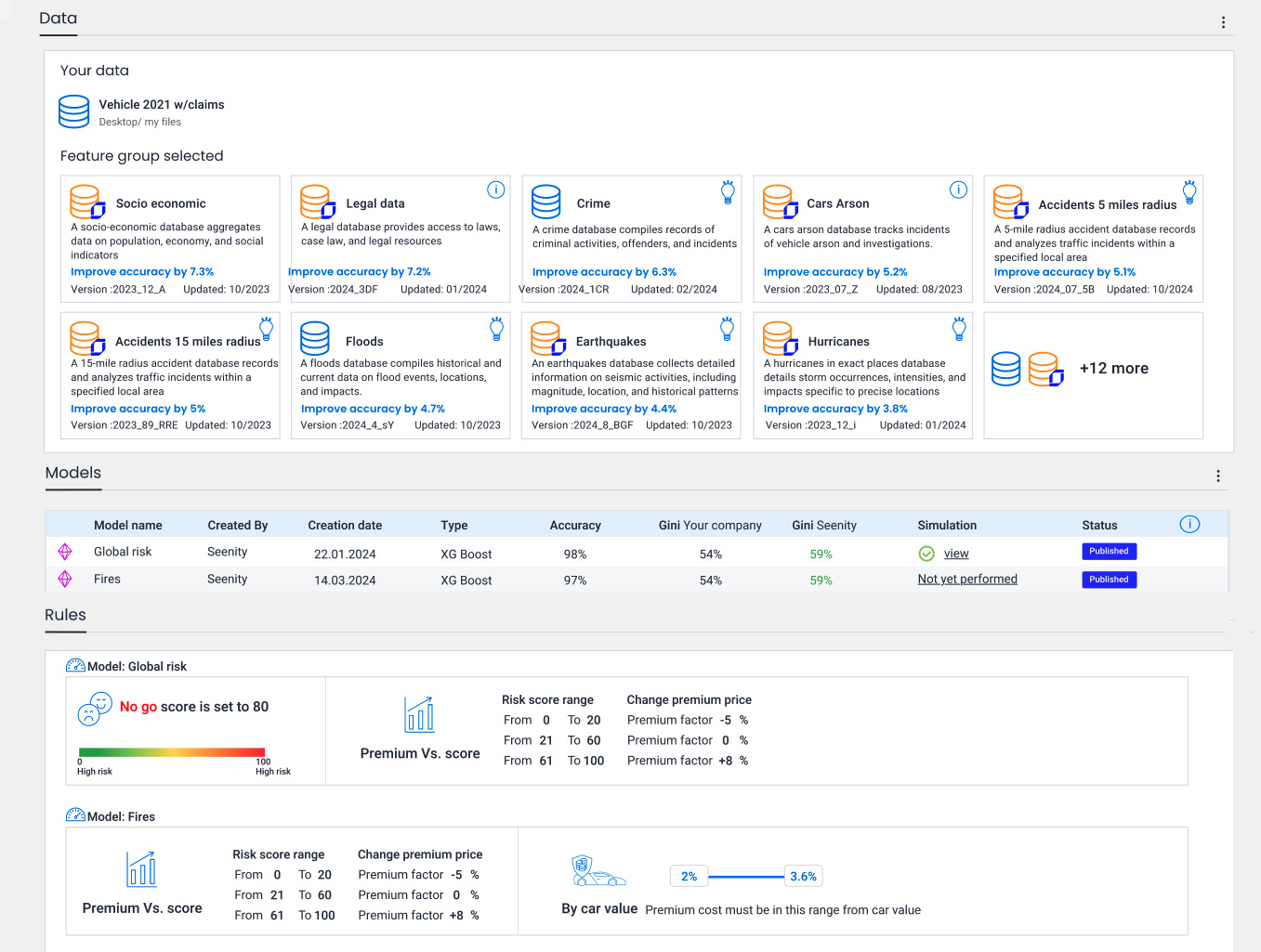Click the Vehicle 2021 w/claims database icon
Viewport: 1261px width, 952px height.
(x=74, y=111)
